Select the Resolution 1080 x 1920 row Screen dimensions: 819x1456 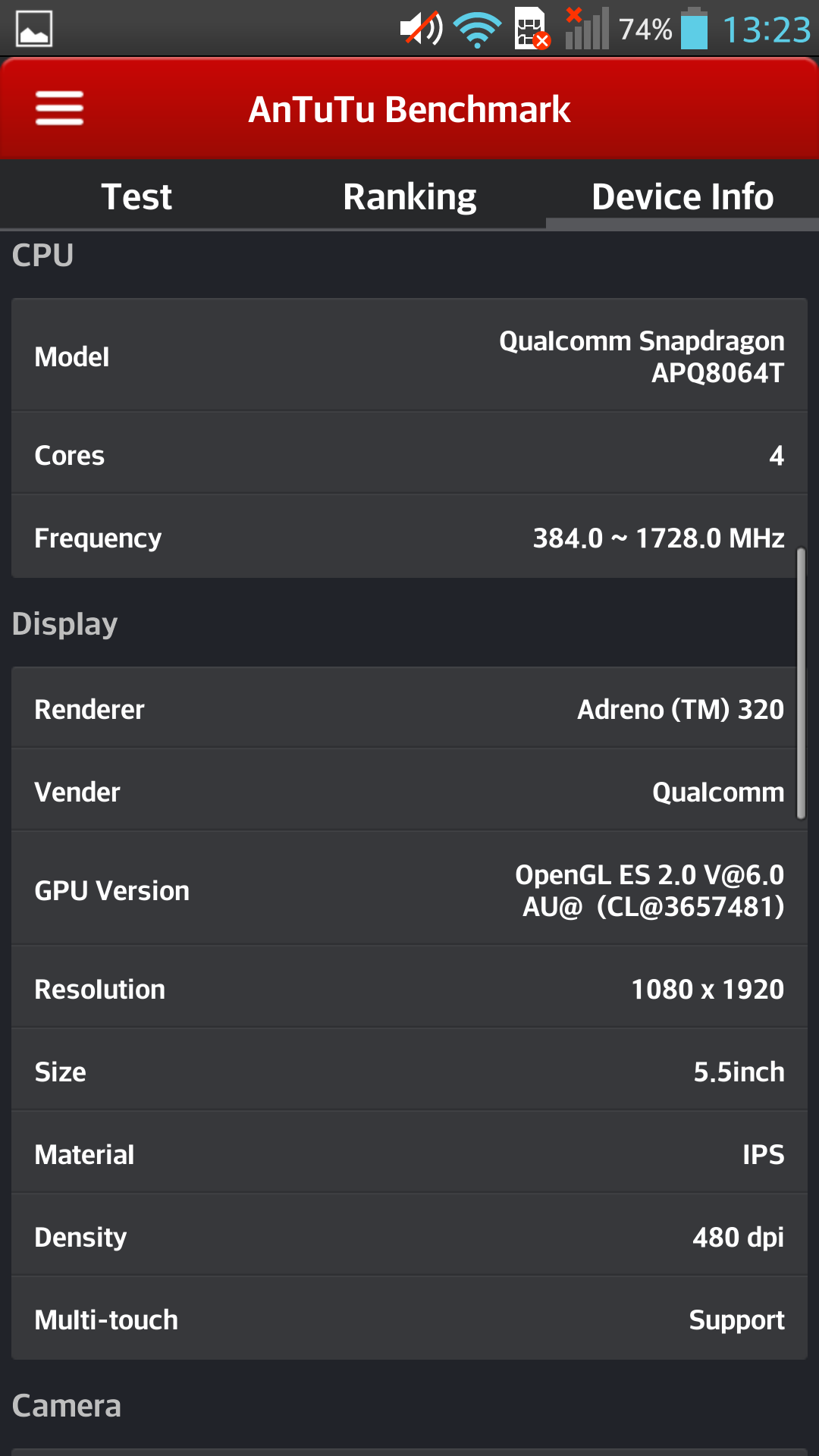click(409, 987)
